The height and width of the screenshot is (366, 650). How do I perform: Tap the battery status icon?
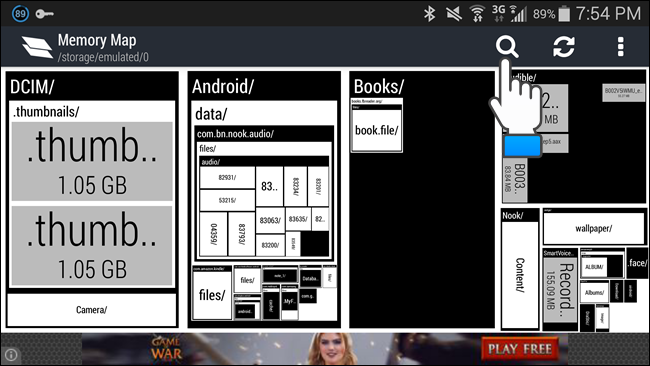[x=564, y=14]
